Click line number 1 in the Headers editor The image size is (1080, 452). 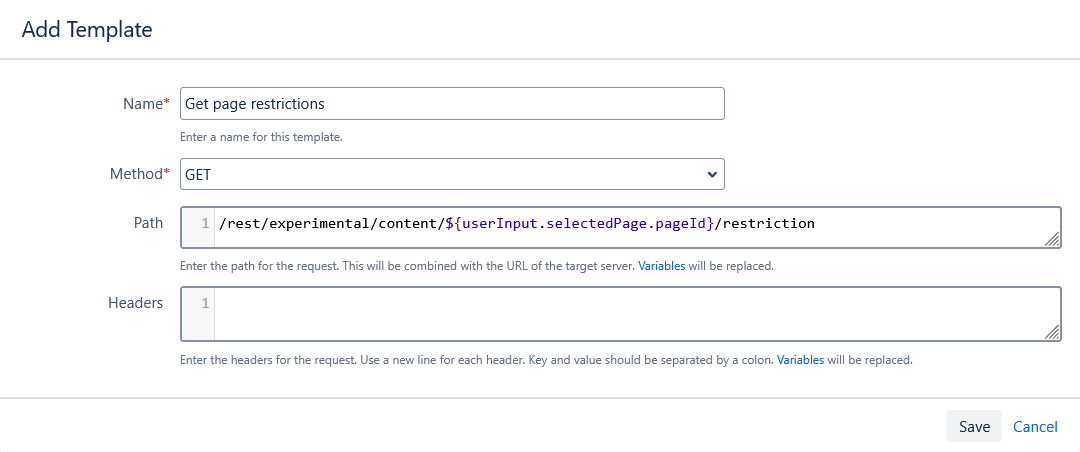pyautogui.click(x=205, y=303)
